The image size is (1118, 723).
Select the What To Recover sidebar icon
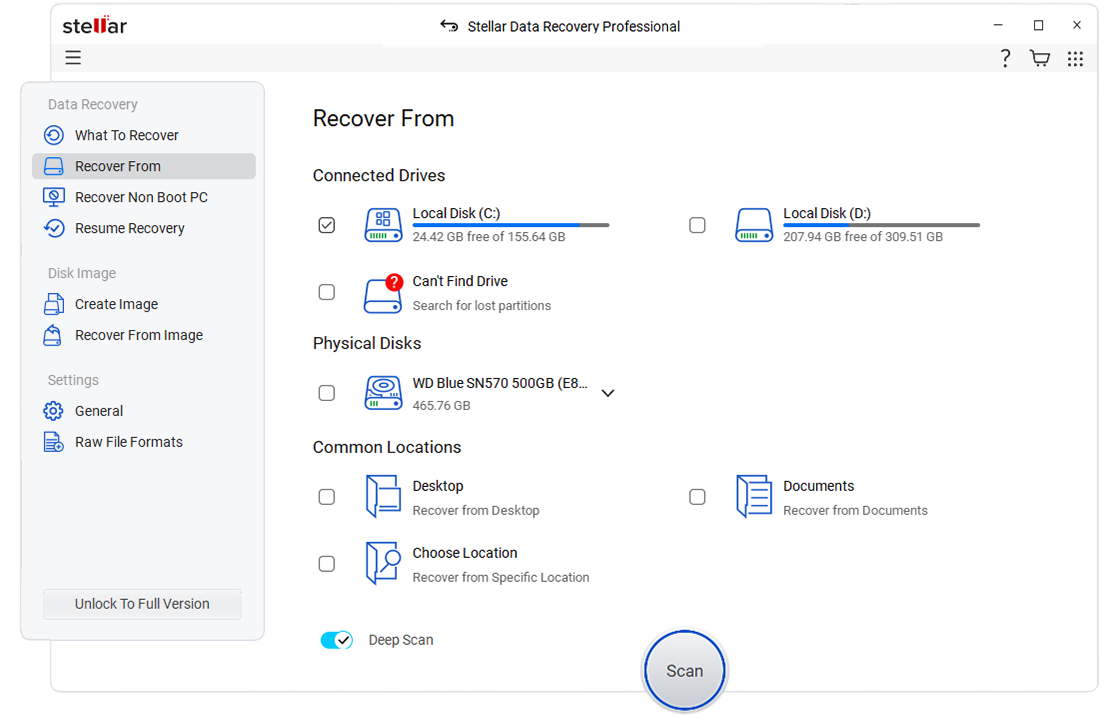[x=52, y=135]
